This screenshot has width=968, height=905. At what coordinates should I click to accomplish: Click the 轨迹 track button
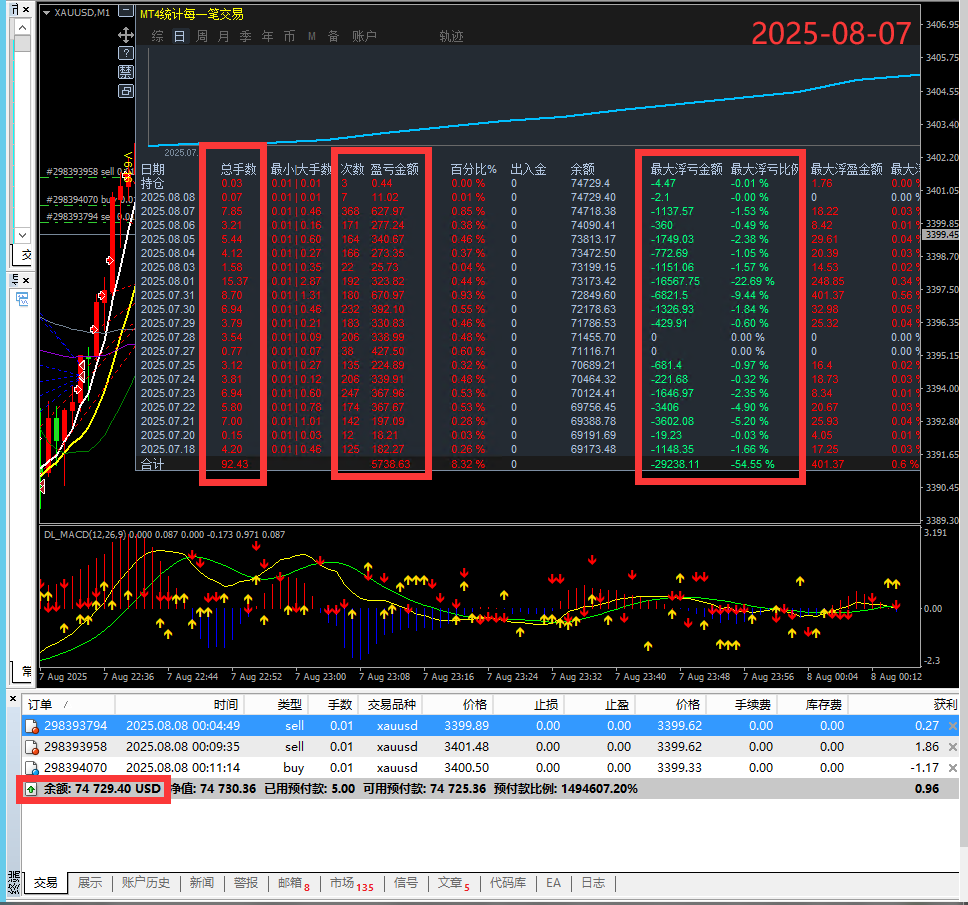pos(451,36)
